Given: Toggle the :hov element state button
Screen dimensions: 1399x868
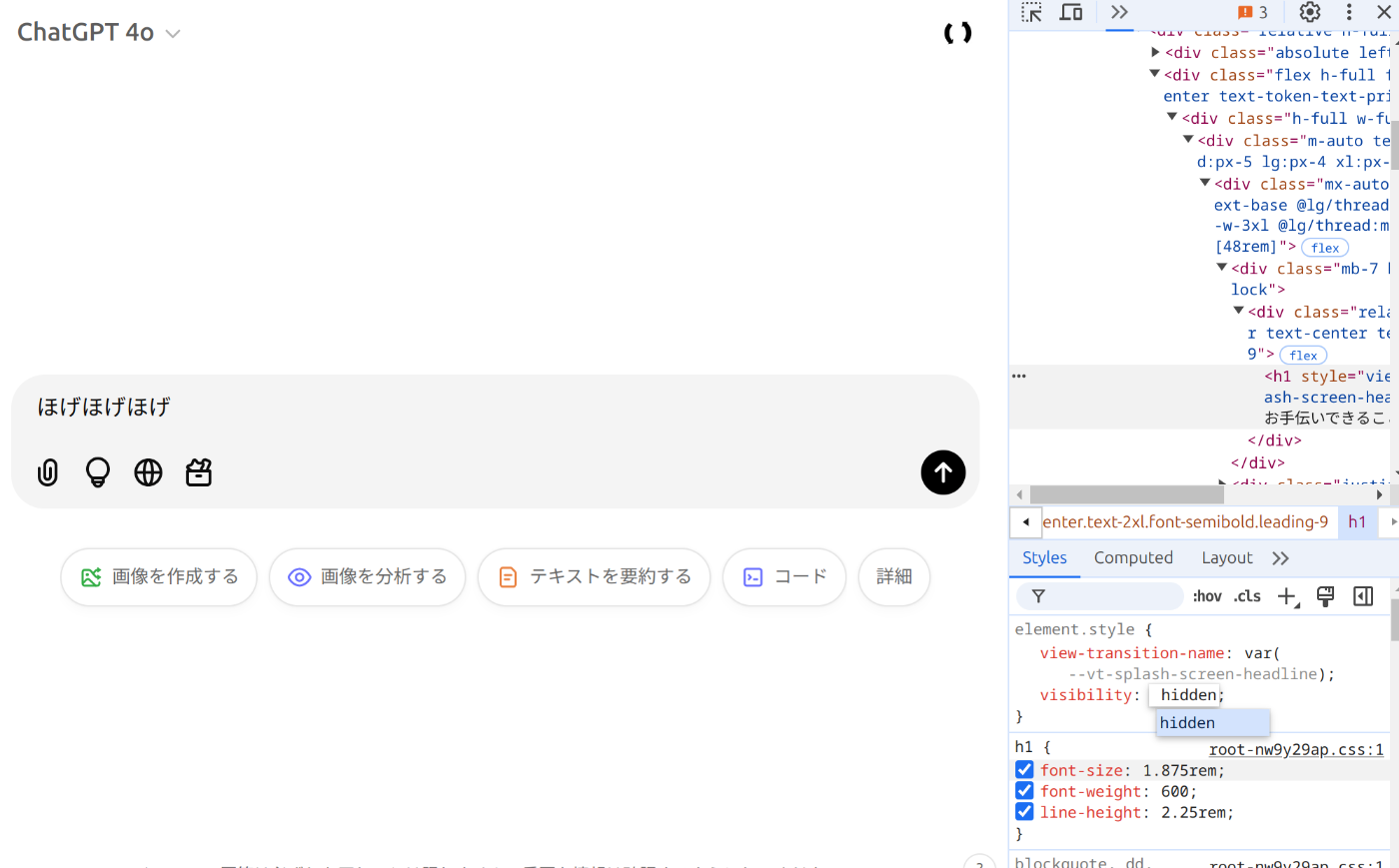Looking at the screenshot, I should (x=1207, y=596).
